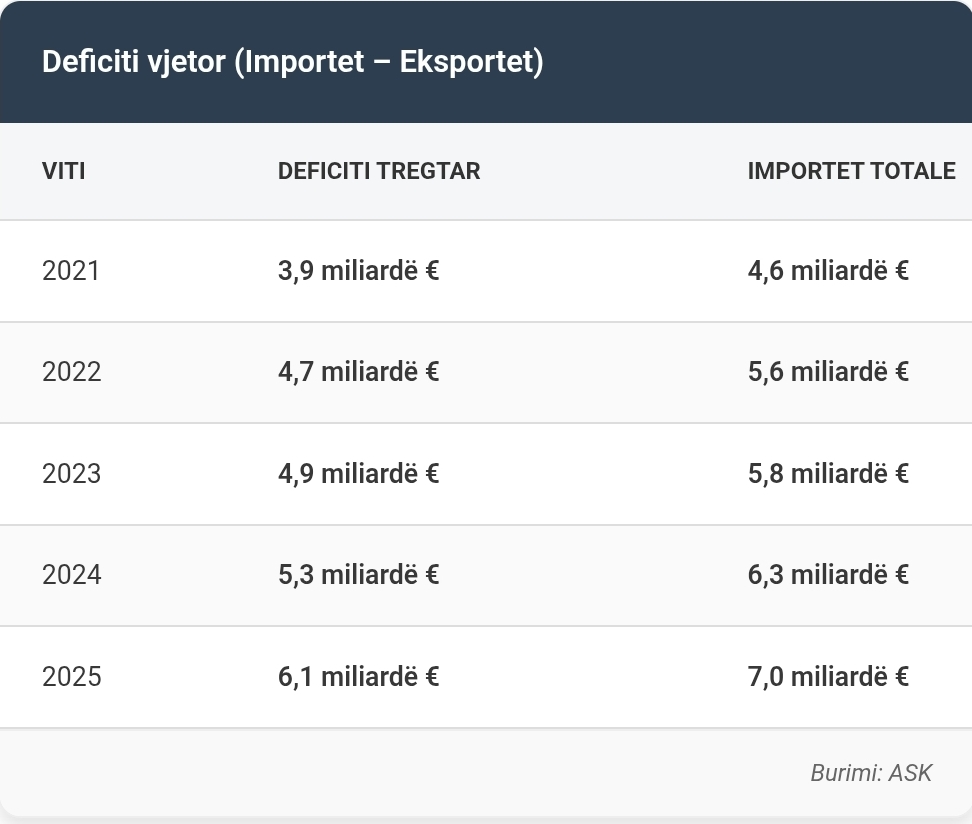This screenshot has width=972, height=824.
Task: Click the 2022 year cell
Action: coord(71,372)
